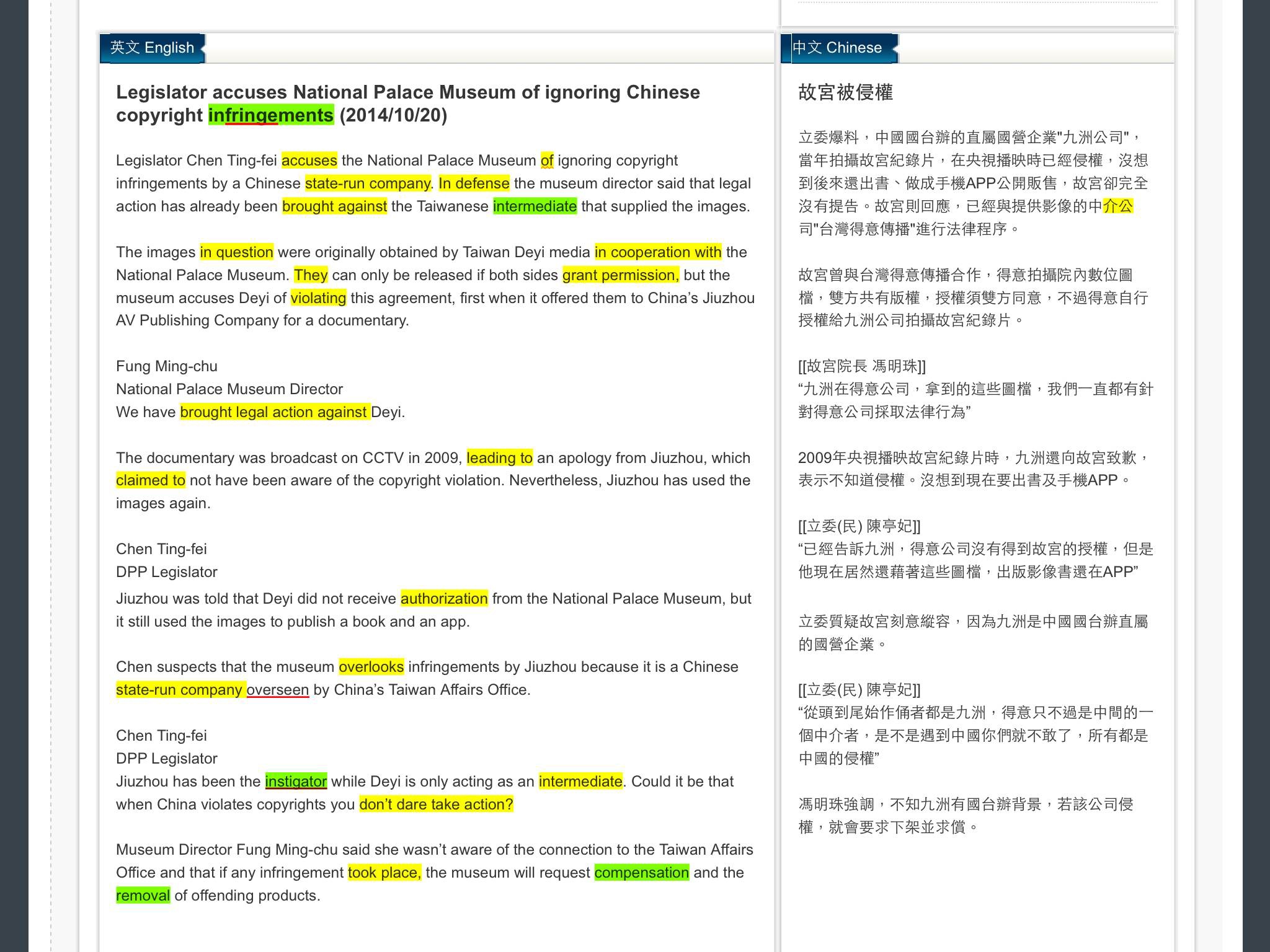Screen dimensions: 1270x952
Task: Open the 中文 Chinese tab
Action: coord(839,48)
